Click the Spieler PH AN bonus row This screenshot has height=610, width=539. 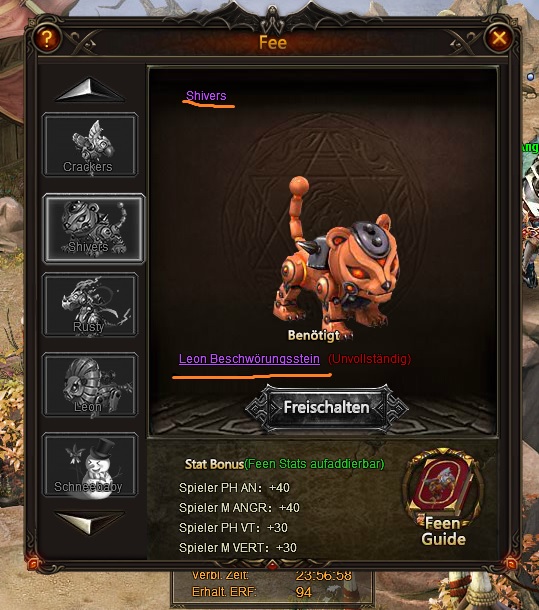coord(234,487)
